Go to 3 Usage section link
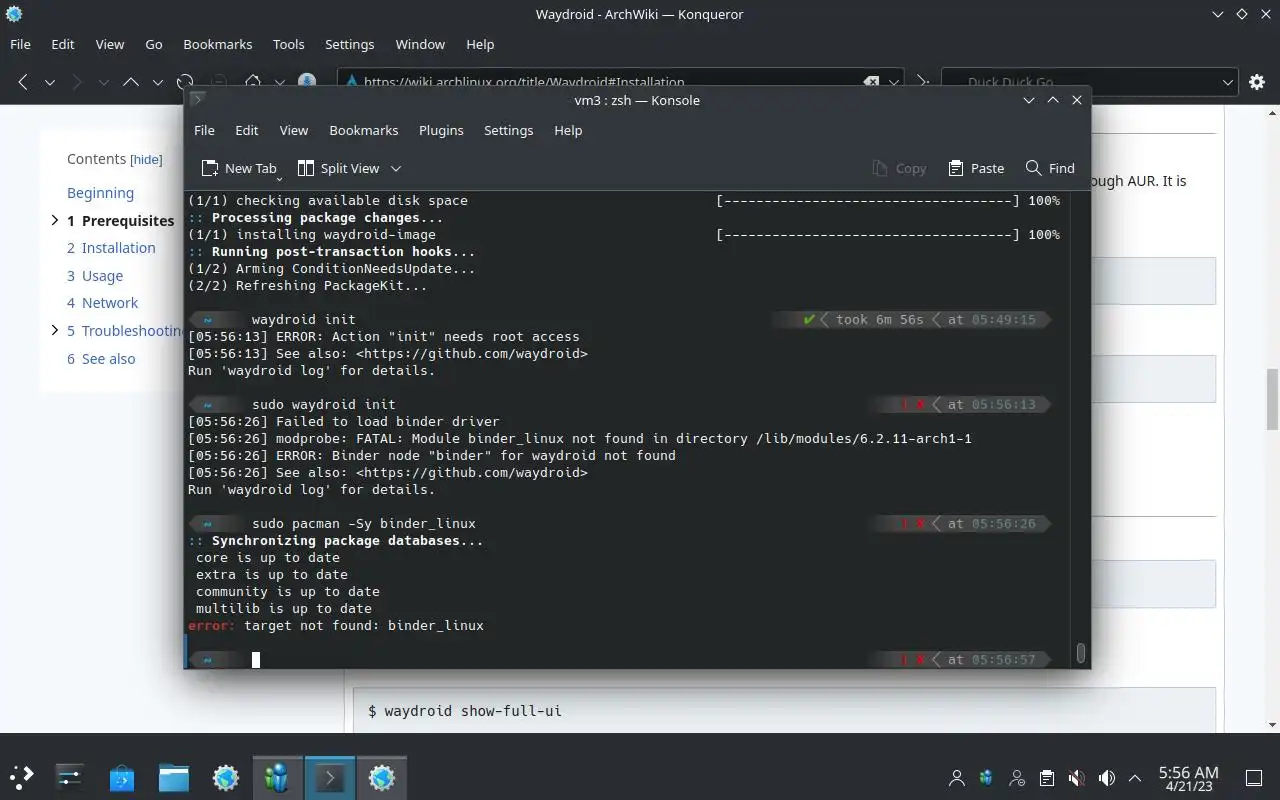This screenshot has height=800, width=1280. (95, 275)
